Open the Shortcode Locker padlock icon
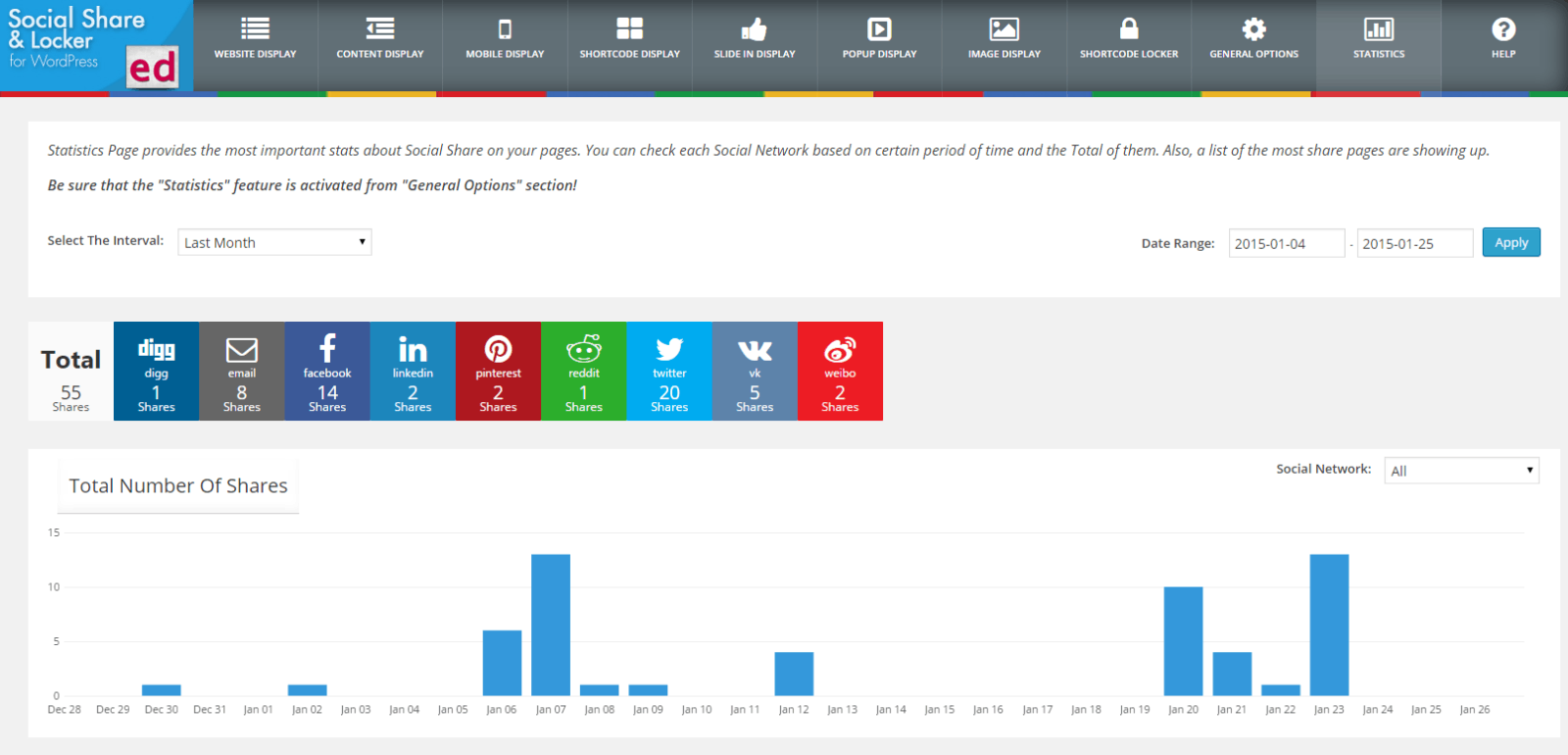1568x755 pixels. point(1129,28)
